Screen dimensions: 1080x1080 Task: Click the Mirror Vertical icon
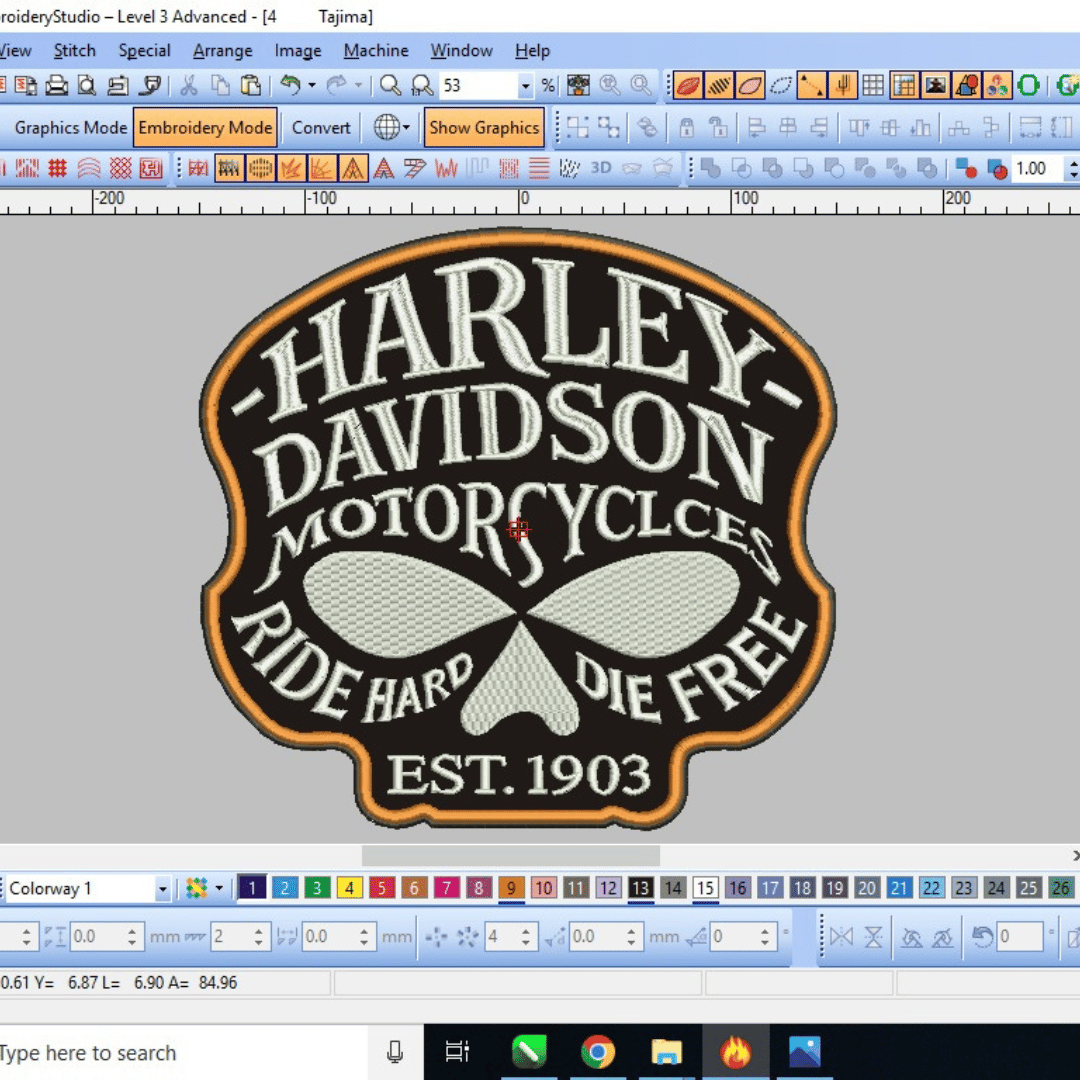[x=873, y=937]
